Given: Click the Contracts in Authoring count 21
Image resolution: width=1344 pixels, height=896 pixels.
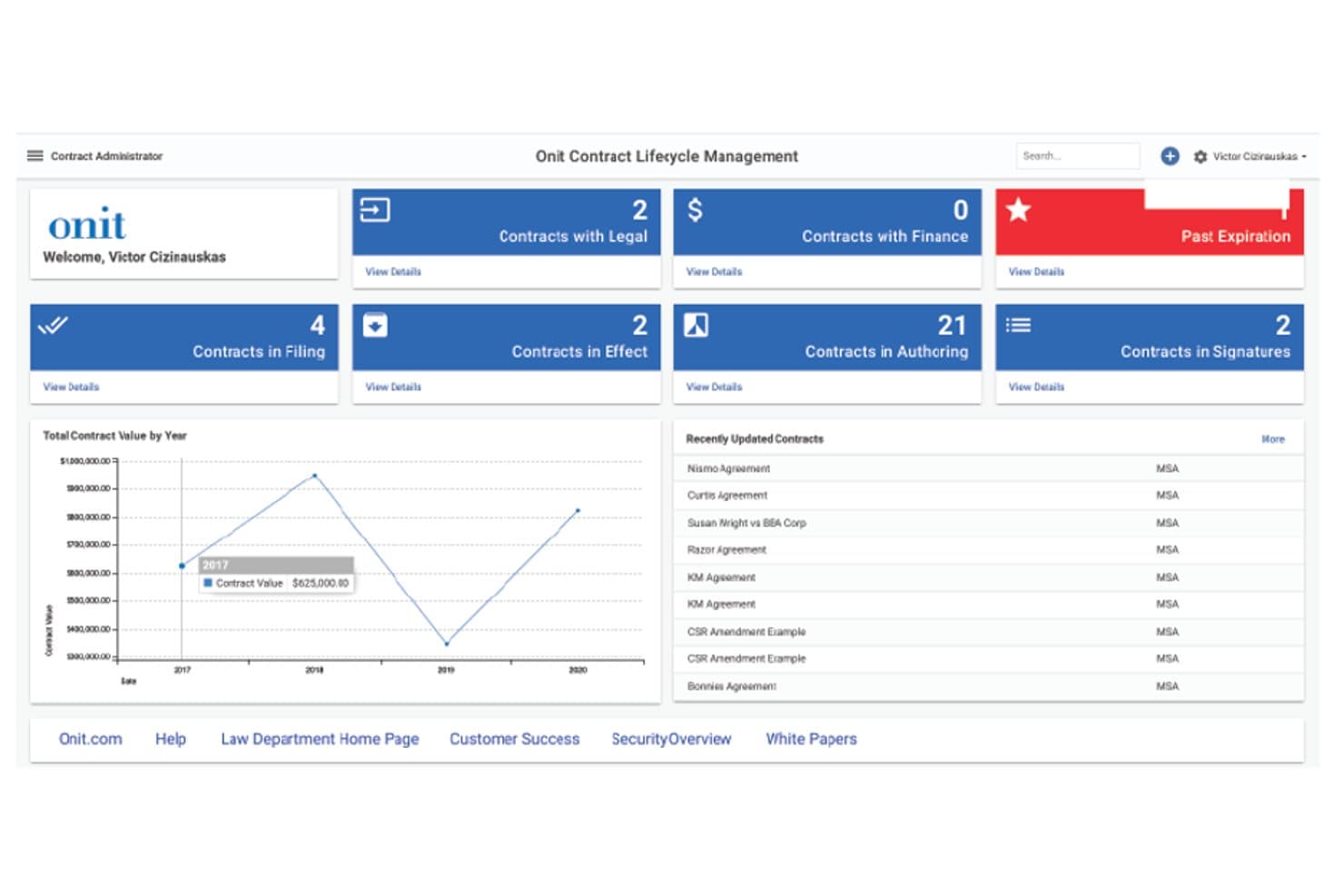Looking at the screenshot, I should tap(952, 325).
